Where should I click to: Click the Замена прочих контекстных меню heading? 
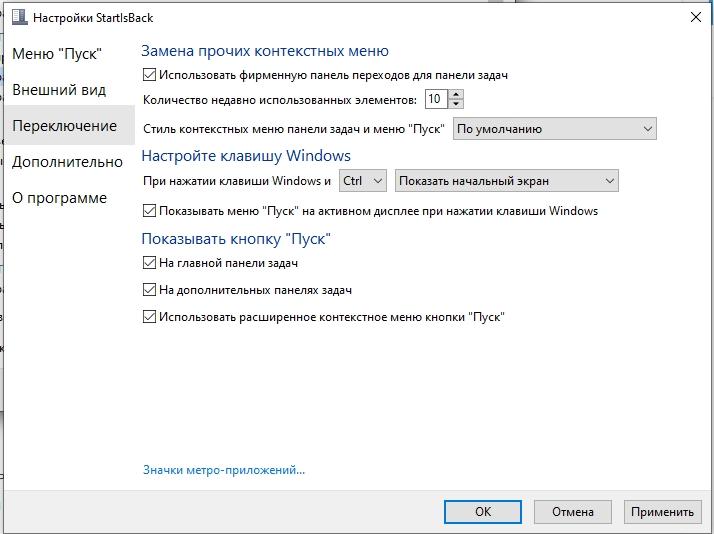click(265, 51)
